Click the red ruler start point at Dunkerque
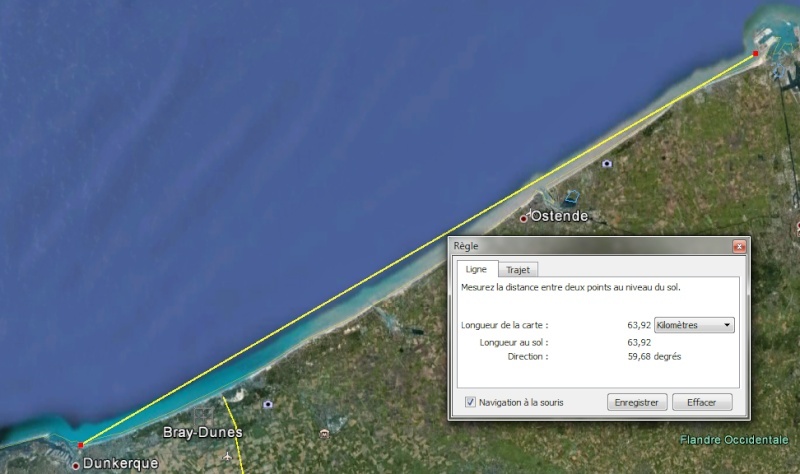The image size is (800, 474). coord(80,445)
